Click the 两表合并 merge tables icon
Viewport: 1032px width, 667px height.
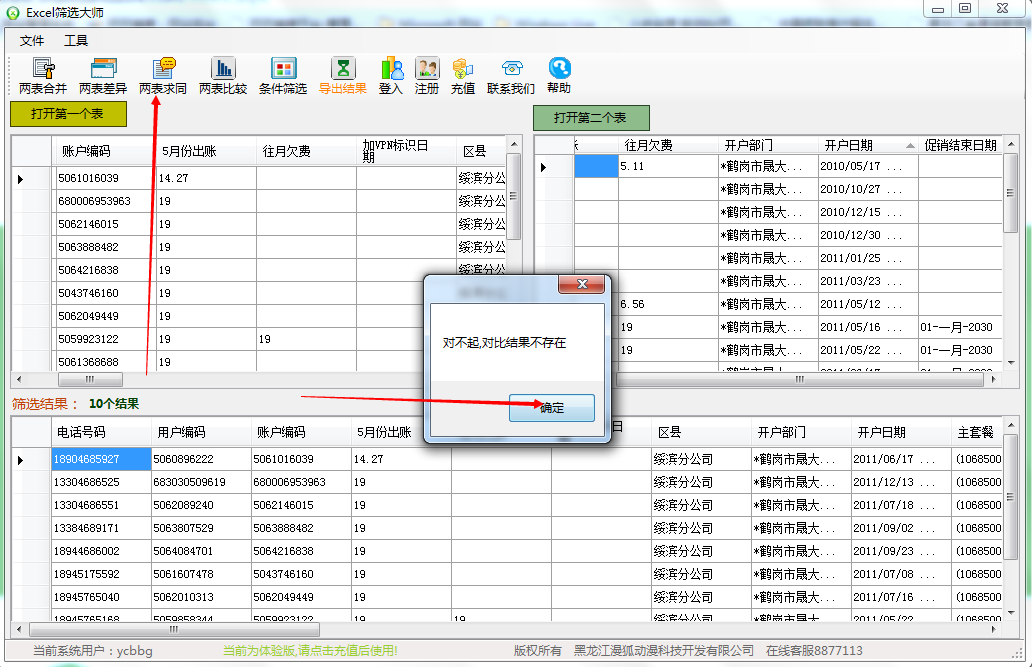[43, 76]
